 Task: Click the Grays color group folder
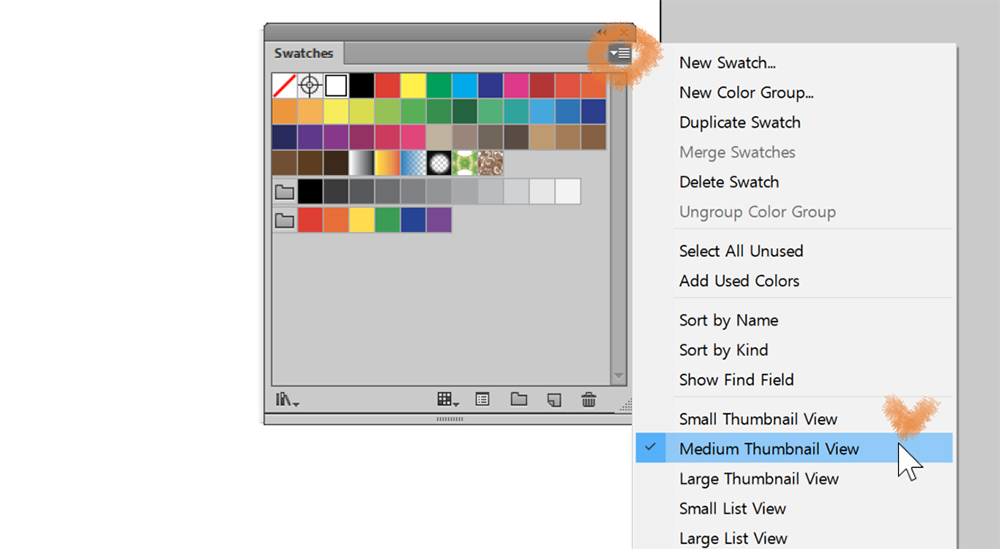284,191
